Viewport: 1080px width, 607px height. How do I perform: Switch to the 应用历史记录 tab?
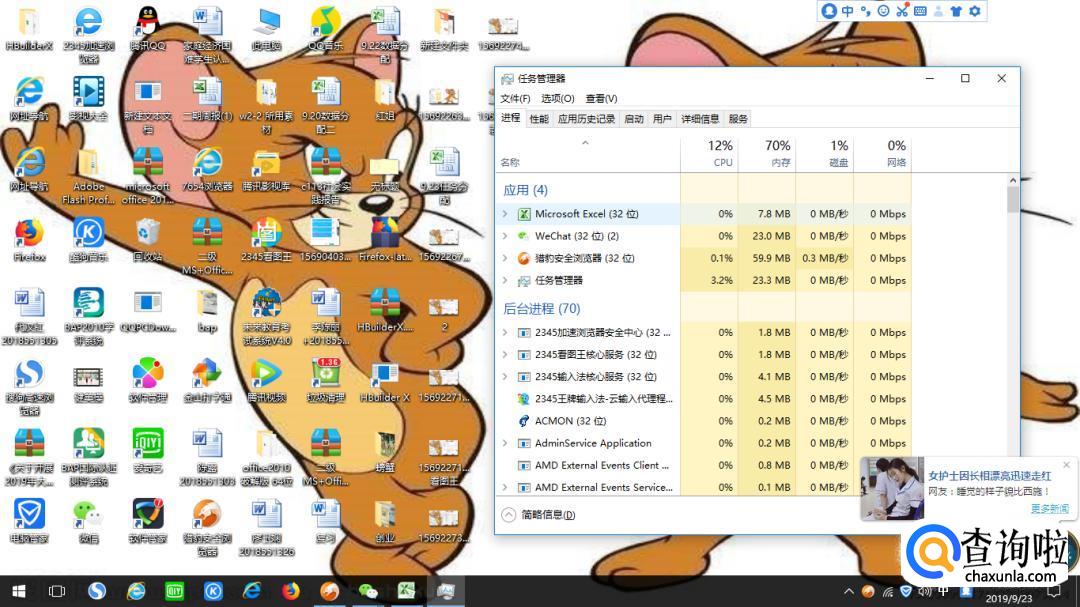(586, 119)
